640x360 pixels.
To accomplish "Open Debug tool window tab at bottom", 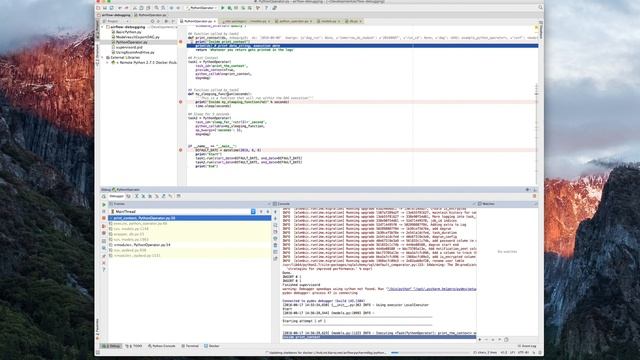I will tap(111, 346).
